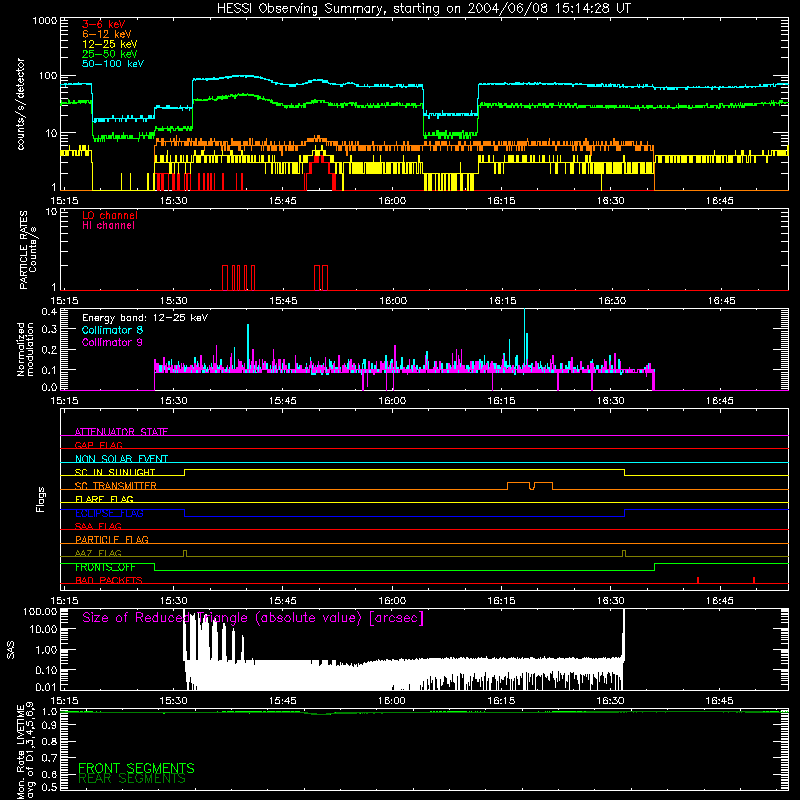The height and width of the screenshot is (800, 800).
Task: Click the PARTICLE FLAG label
Action: (x=112, y=539)
